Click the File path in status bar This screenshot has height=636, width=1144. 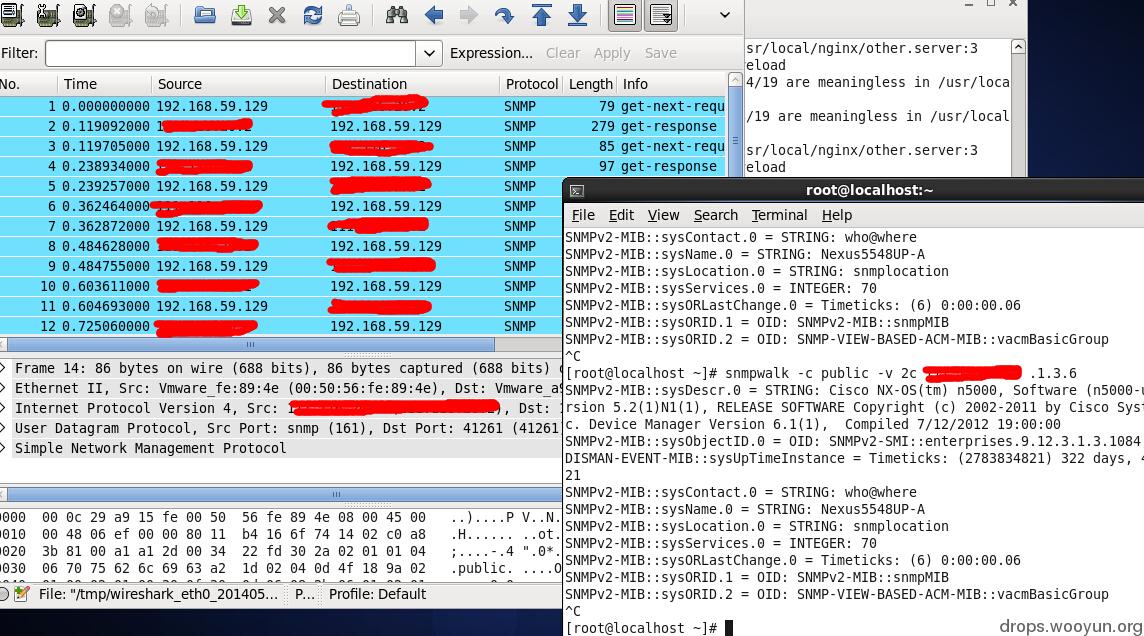158,594
